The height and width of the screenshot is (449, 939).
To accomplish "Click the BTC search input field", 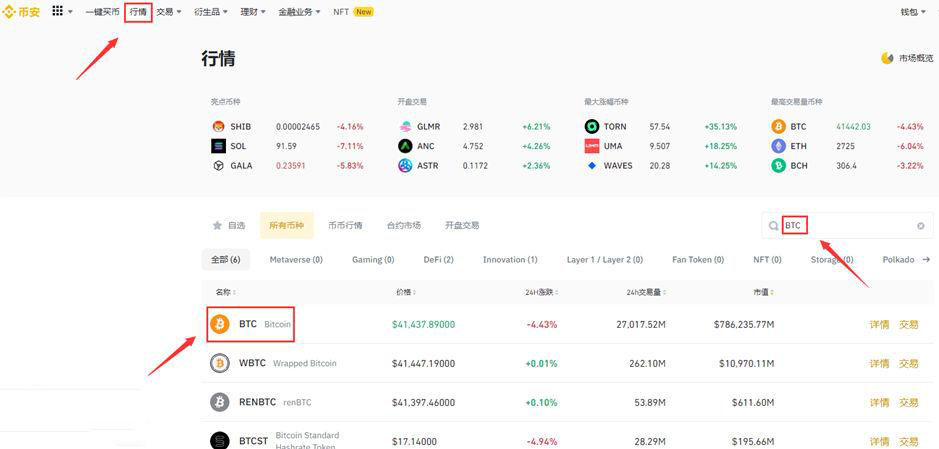I will (x=845, y=226).
